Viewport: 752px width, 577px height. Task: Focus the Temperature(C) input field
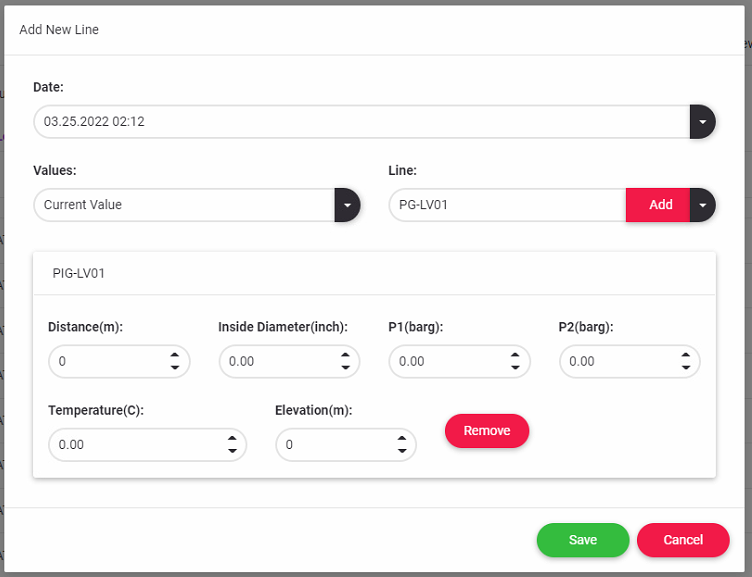point(135,445)
